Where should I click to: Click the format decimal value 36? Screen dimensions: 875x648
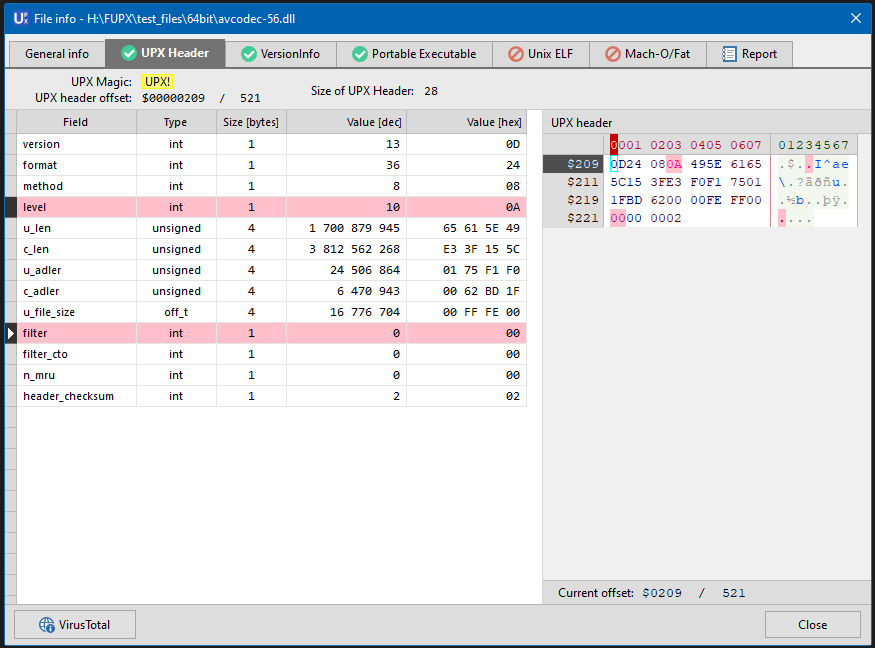click(x=393, y=165)
